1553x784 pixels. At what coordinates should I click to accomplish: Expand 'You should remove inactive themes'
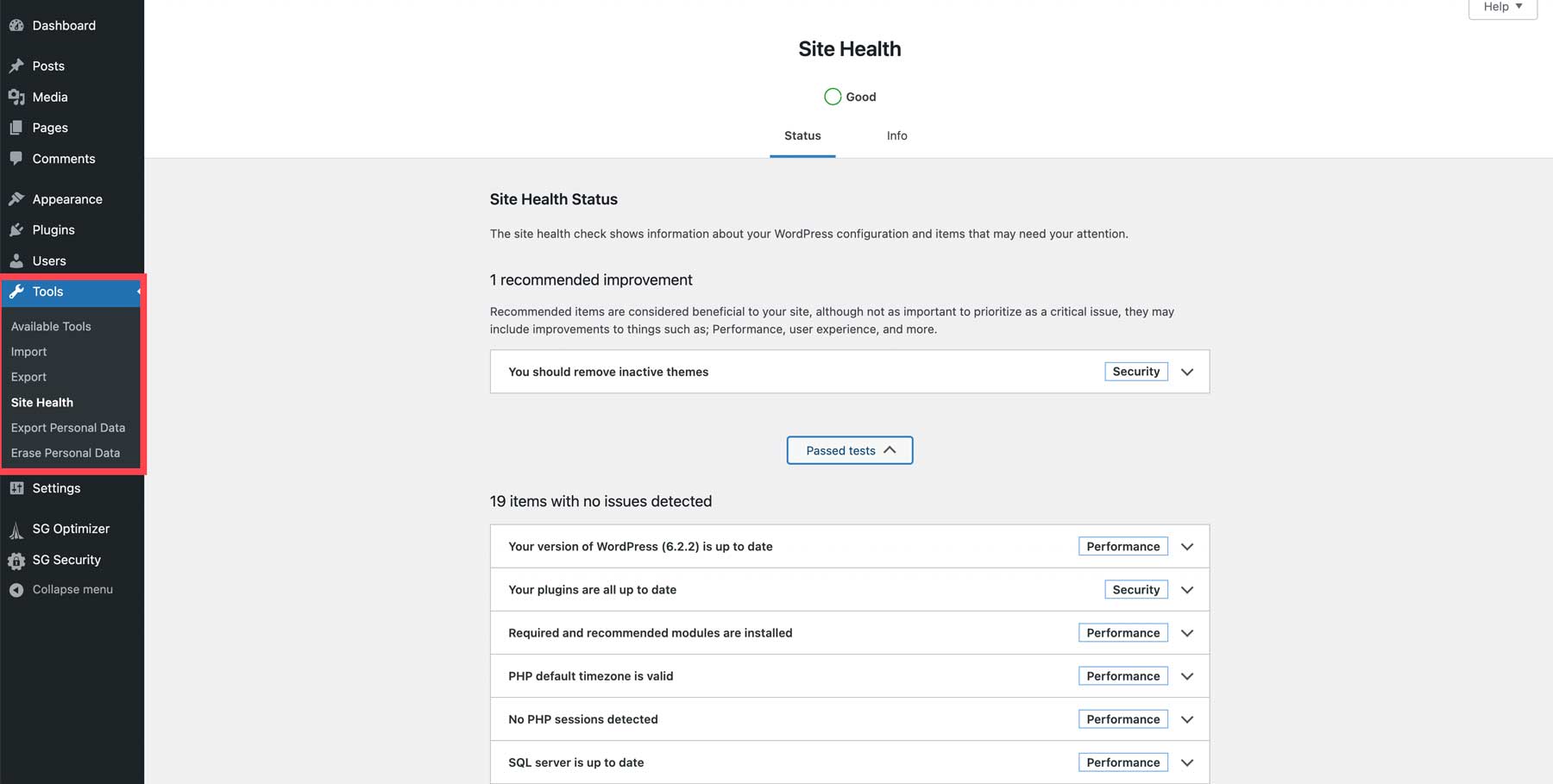pyautogui.click(x=1187, y=372)
